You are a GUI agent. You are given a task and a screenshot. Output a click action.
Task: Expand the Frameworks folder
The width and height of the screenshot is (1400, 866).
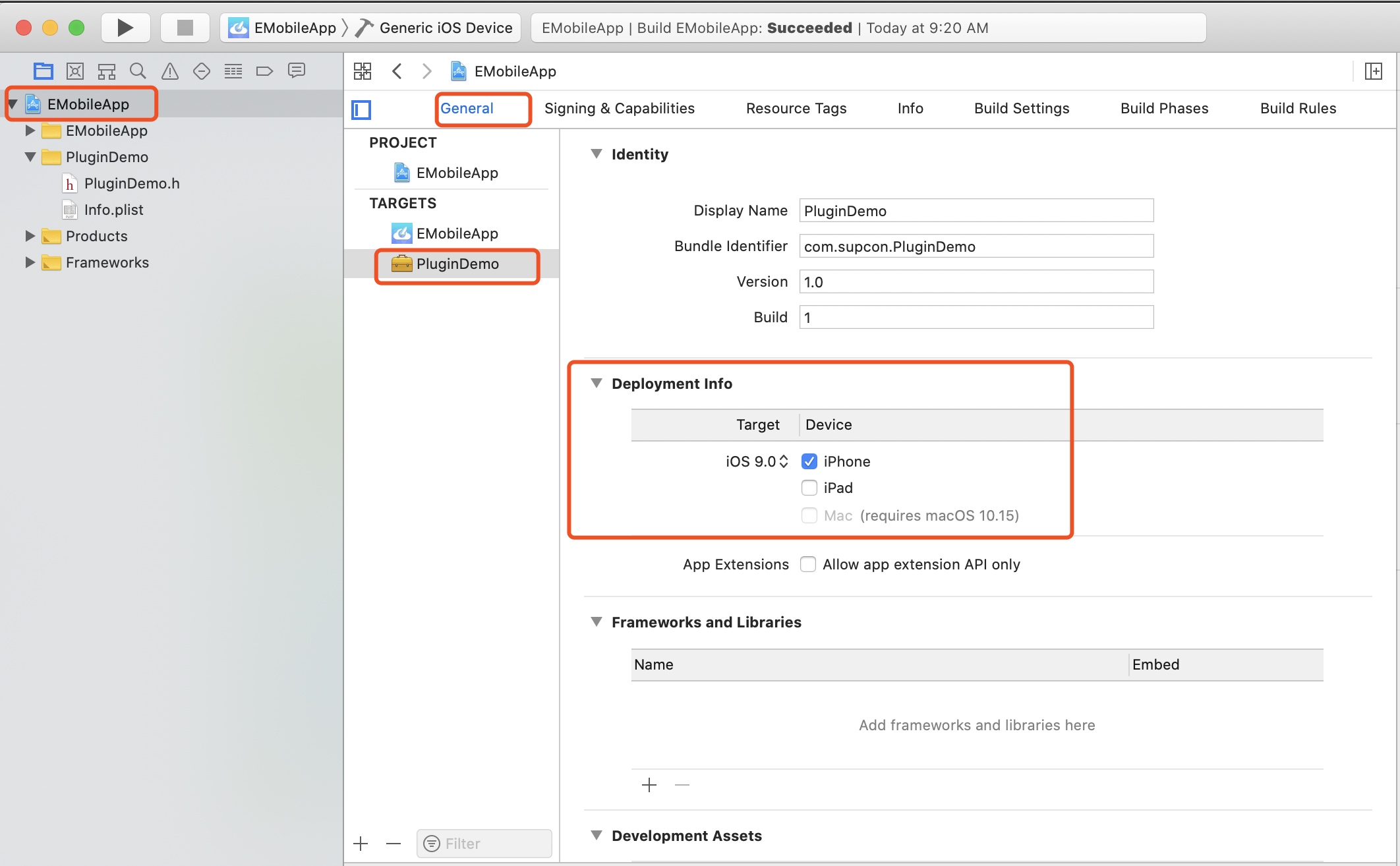tap(30, 262)
